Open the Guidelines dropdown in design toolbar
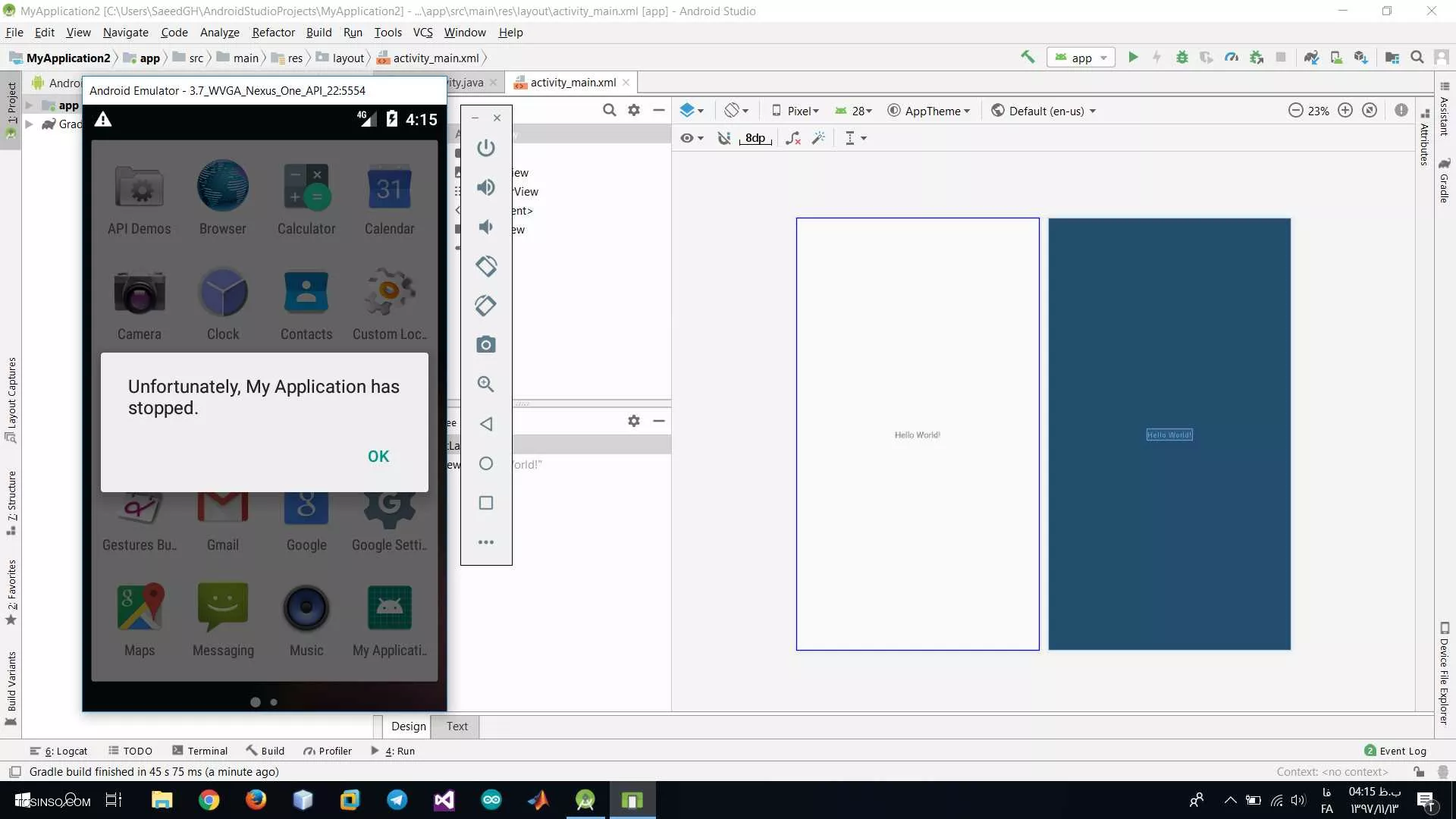 tap(855, 138)
